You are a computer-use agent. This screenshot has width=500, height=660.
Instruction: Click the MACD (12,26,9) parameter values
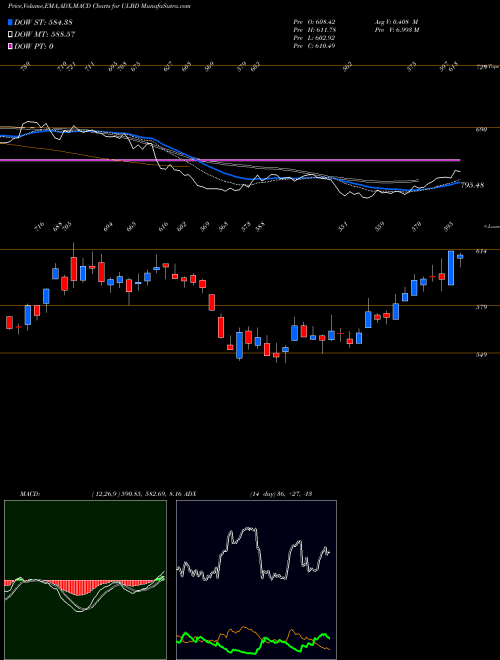pyautogui.click(x=137, y=493)
